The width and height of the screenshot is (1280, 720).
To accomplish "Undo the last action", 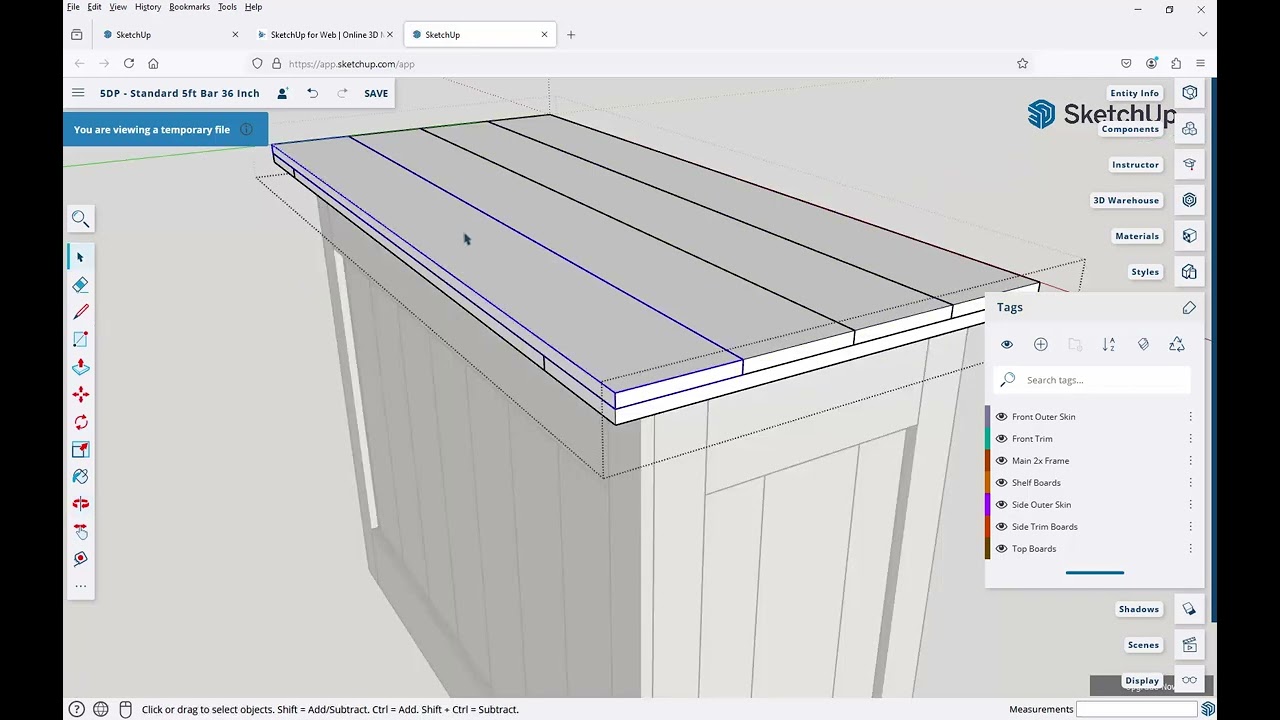I will click(313, 93).
